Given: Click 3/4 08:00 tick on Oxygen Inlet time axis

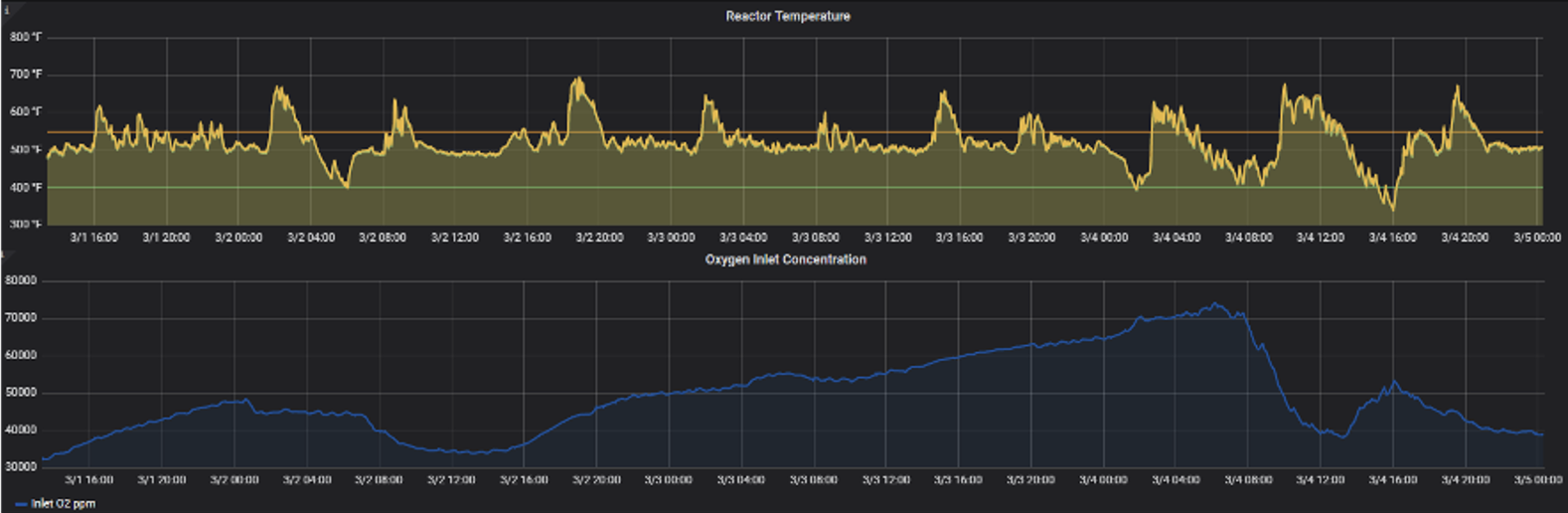Looking at the screenshot, I should [x=1247, y=480].
